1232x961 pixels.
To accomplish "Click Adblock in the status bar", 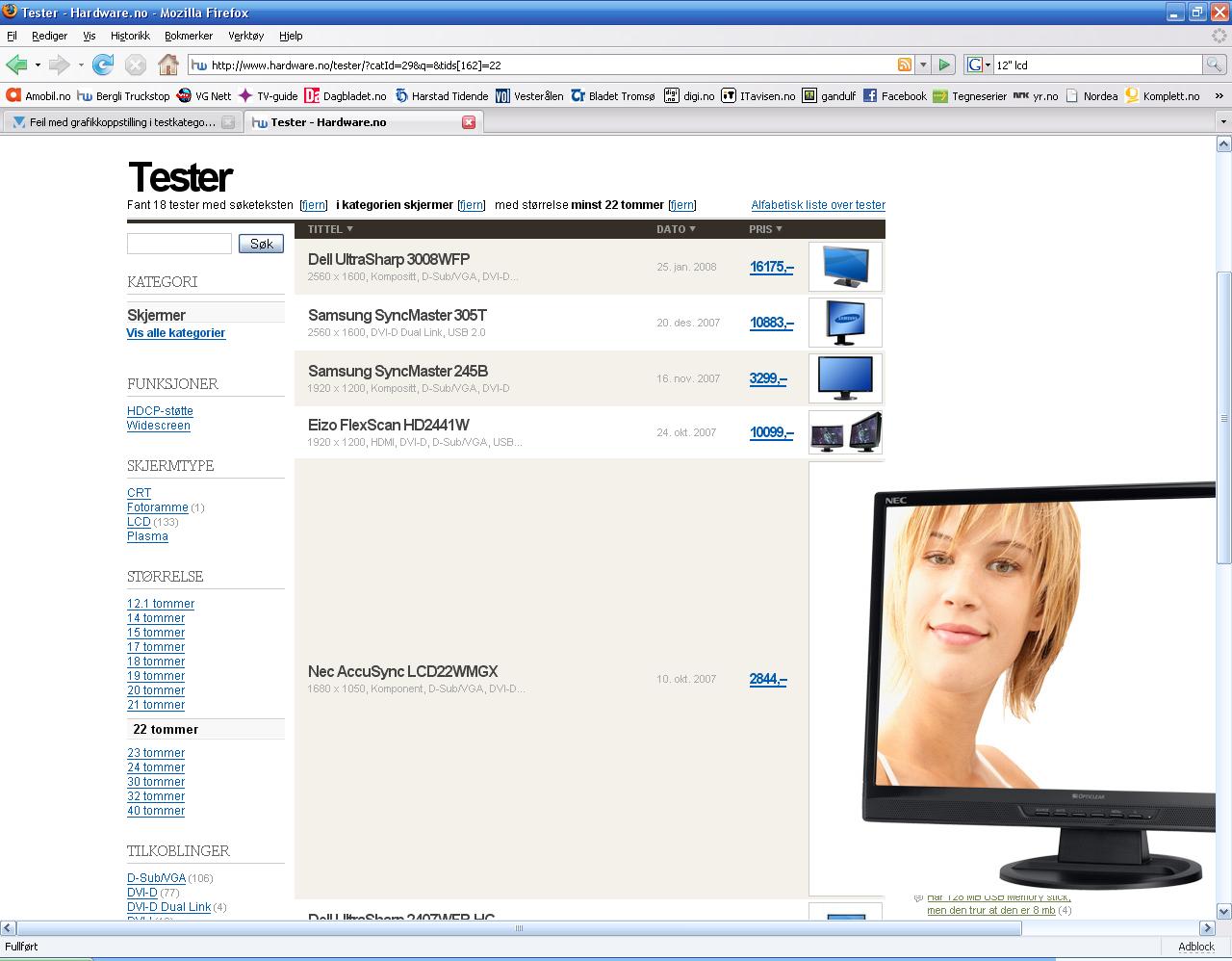I will [x=1196, y=947].
